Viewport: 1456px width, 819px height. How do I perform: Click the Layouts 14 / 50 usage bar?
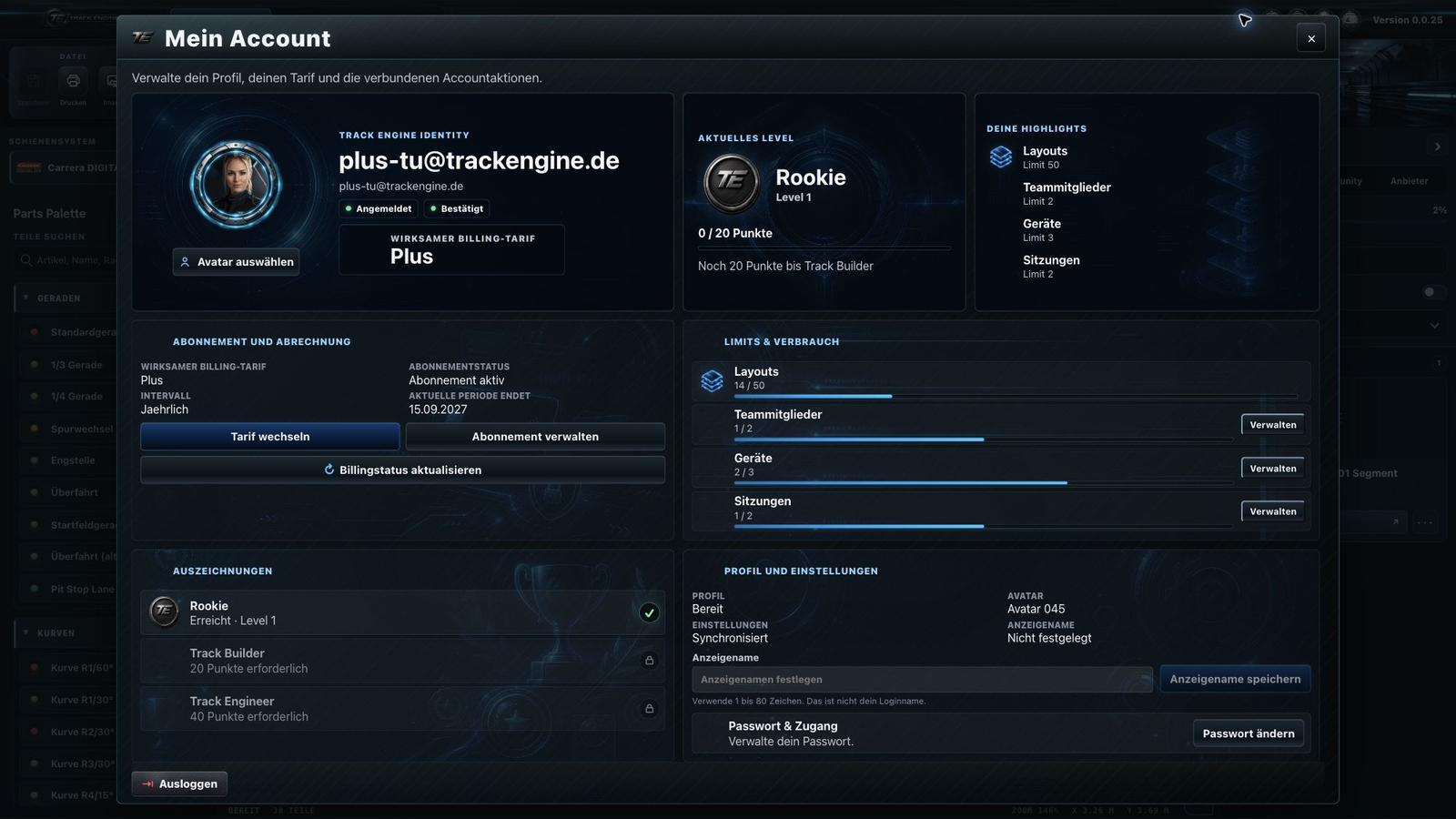pyautogui.click(x=1016, y=396)
